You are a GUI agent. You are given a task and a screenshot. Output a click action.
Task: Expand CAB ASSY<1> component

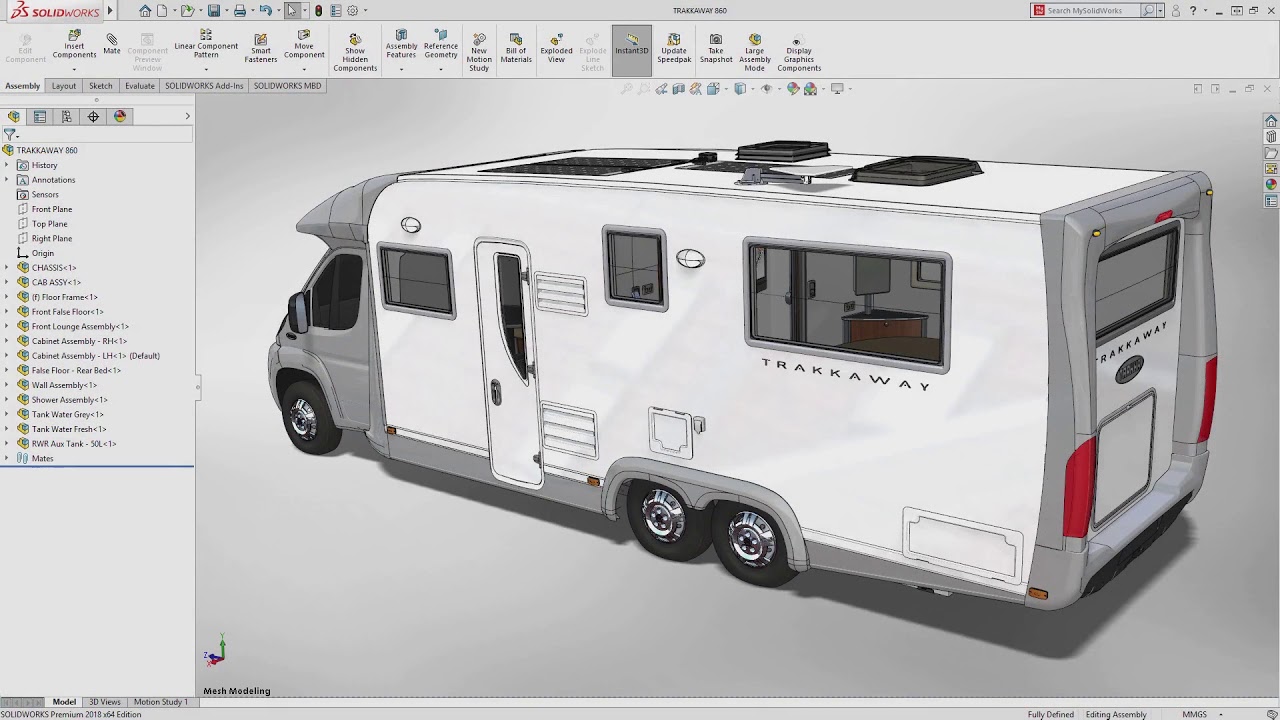[7, 282]
